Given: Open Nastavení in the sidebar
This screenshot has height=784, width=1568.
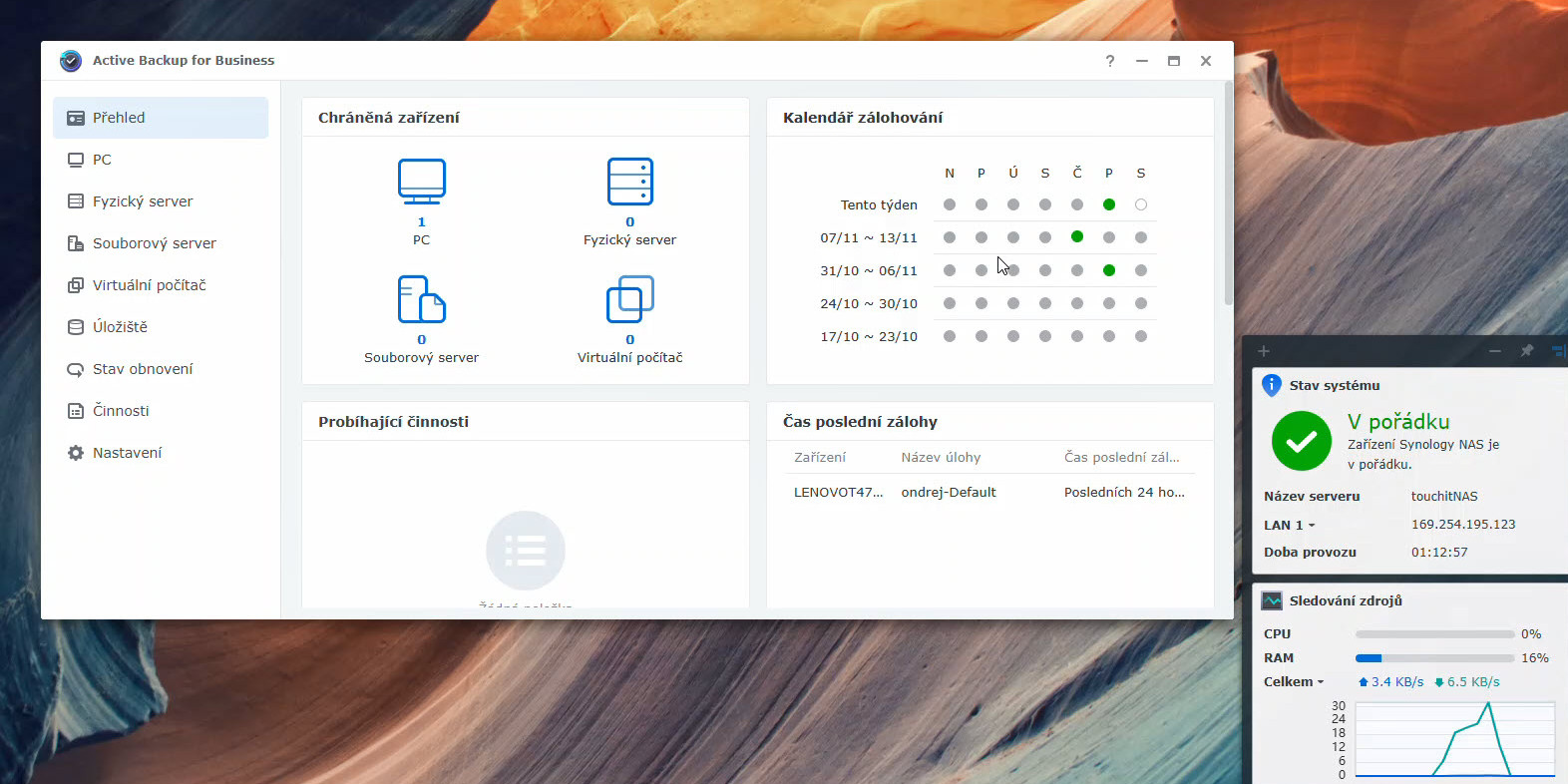Looking at the screenshot, I should 127,453.
